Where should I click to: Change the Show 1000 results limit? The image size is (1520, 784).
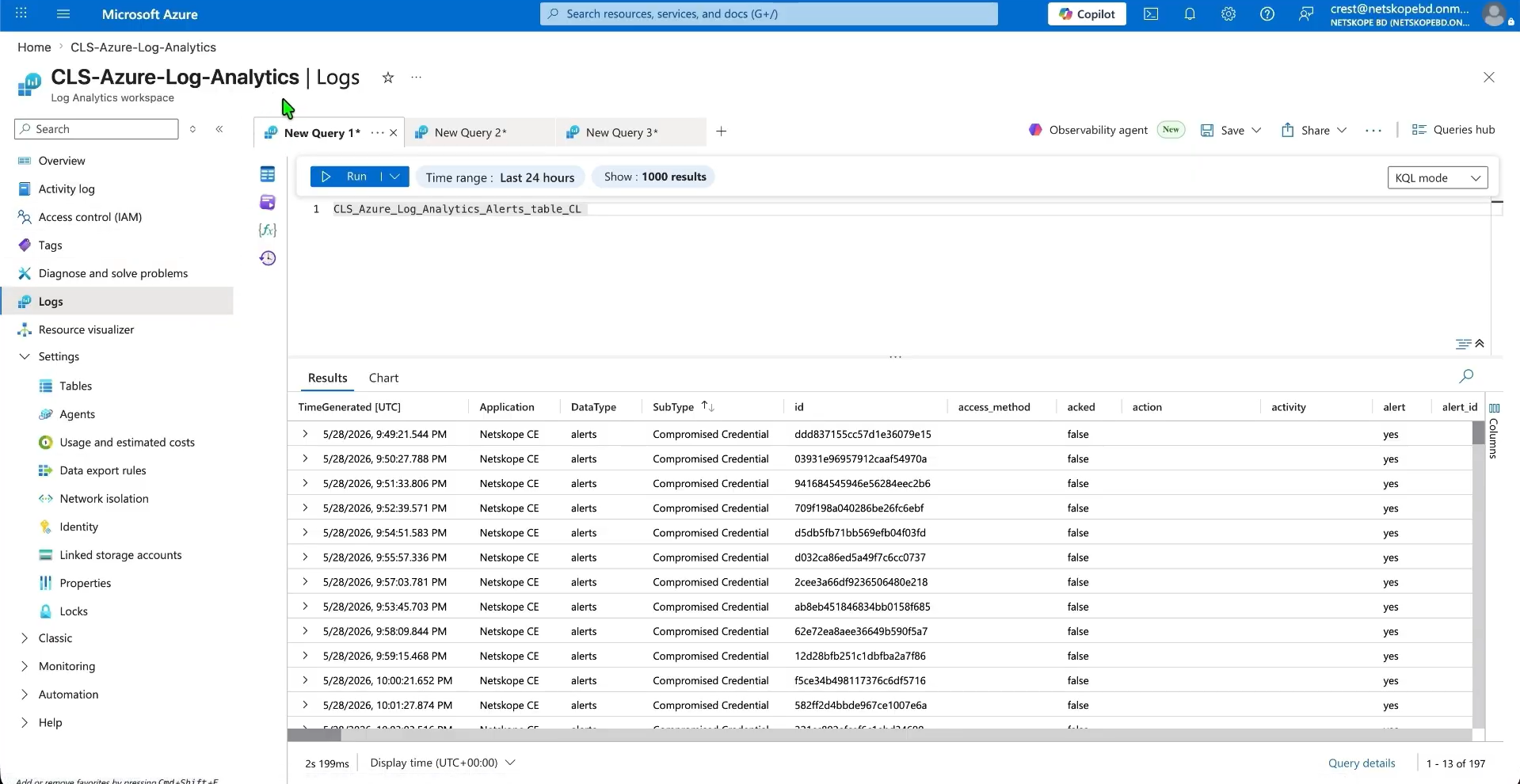(x=654, y=177)
